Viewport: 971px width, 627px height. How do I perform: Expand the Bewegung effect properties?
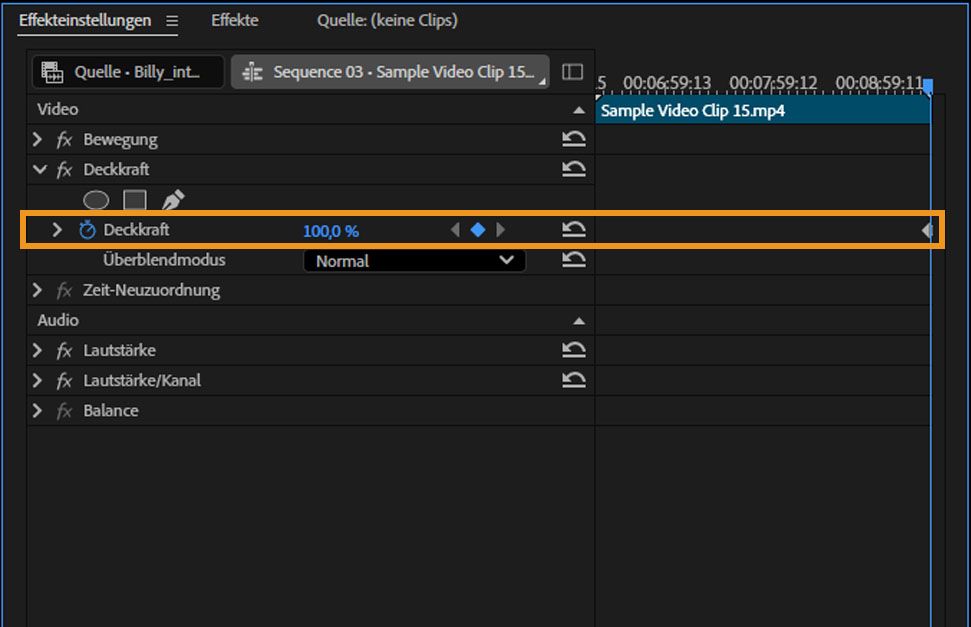[x=37, y=139]
